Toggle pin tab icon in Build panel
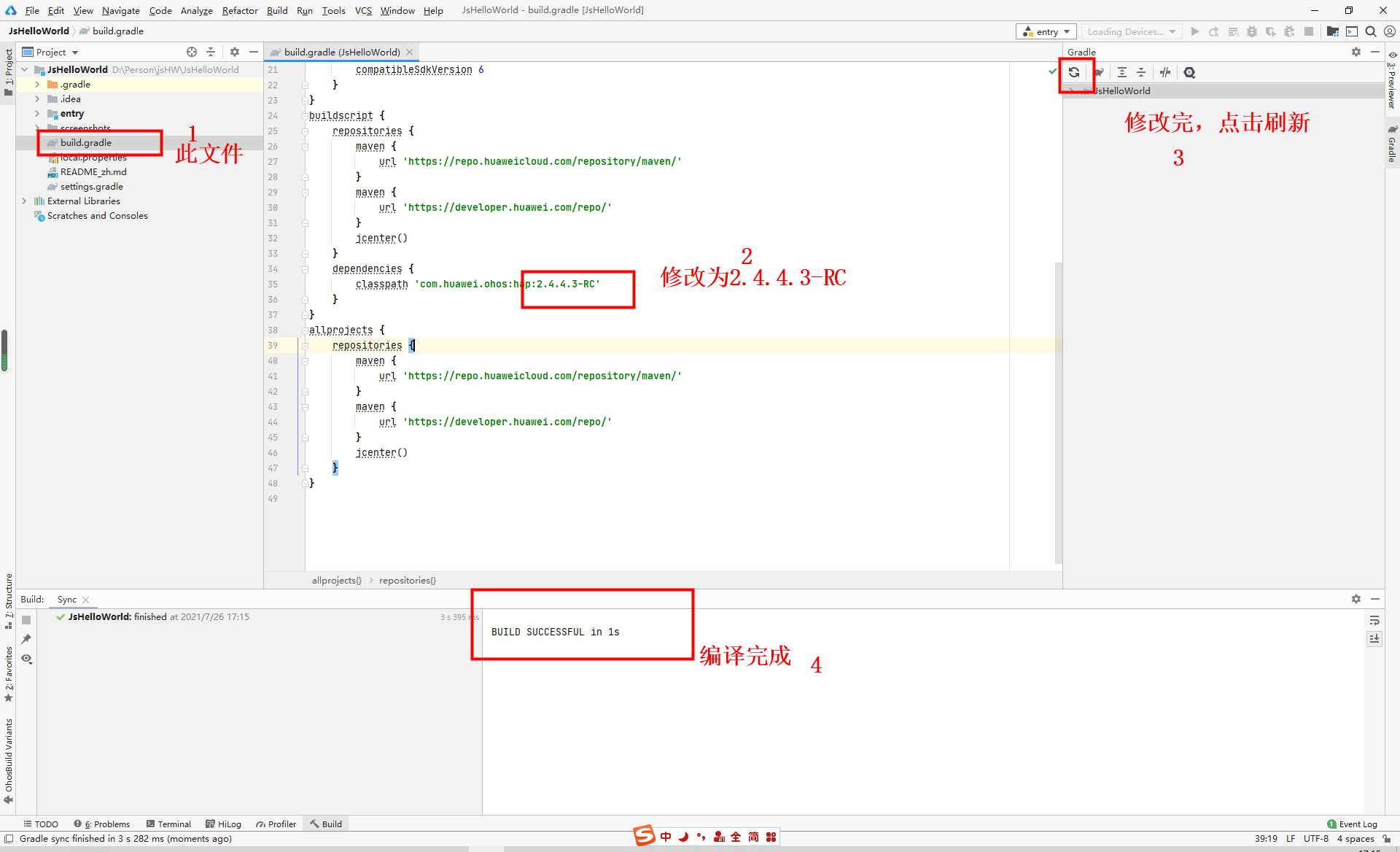 click(x=26, y=639)
